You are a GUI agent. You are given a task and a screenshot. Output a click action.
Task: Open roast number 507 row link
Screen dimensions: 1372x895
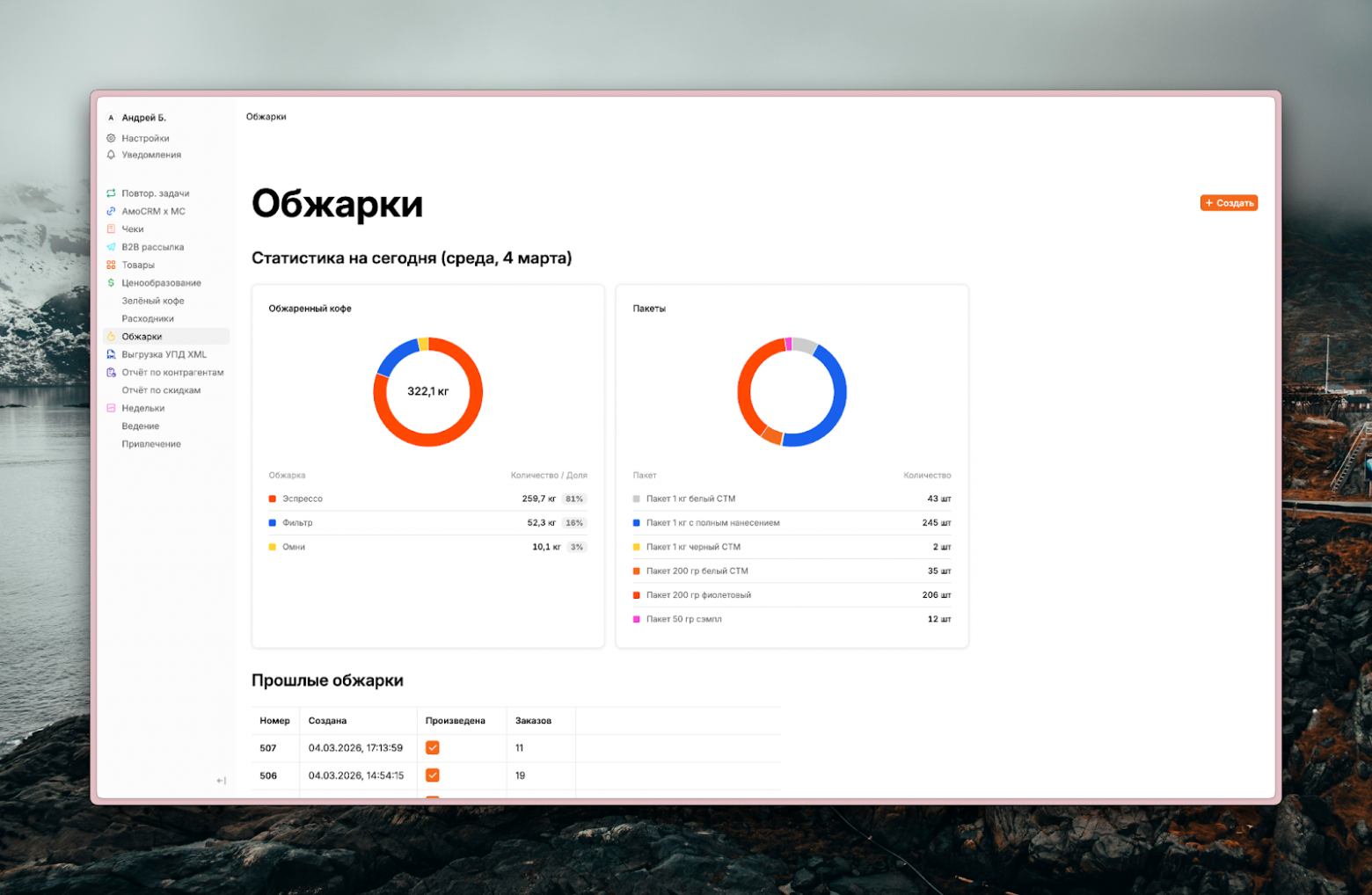tap(268, 748)
